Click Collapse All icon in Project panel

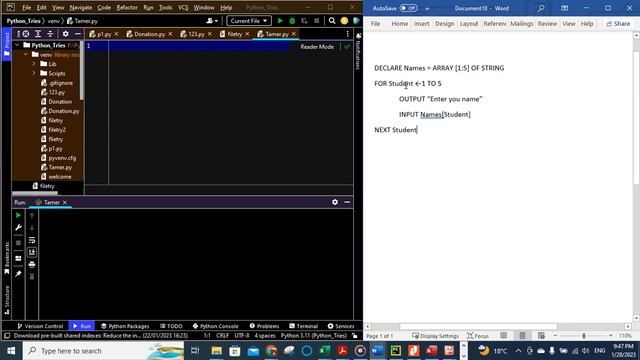[x=50, y=34]
